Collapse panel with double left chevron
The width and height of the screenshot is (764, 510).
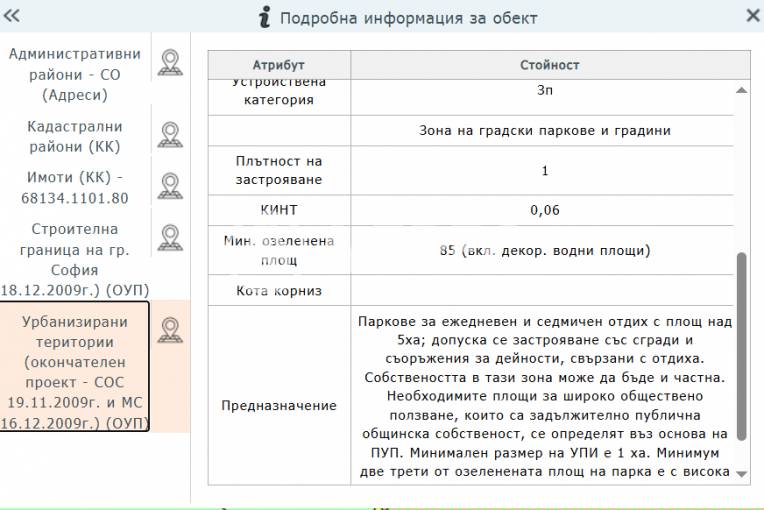tap(11, 16)
